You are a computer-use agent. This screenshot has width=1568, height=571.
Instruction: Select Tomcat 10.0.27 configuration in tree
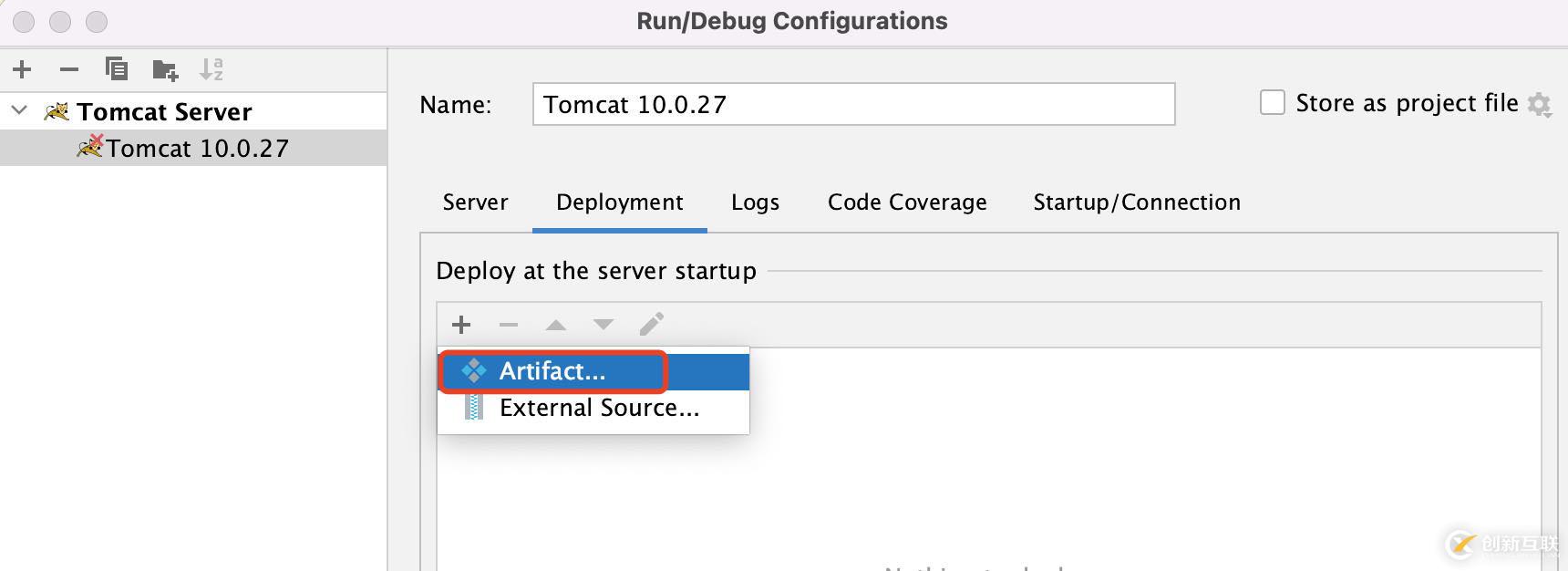193,148
